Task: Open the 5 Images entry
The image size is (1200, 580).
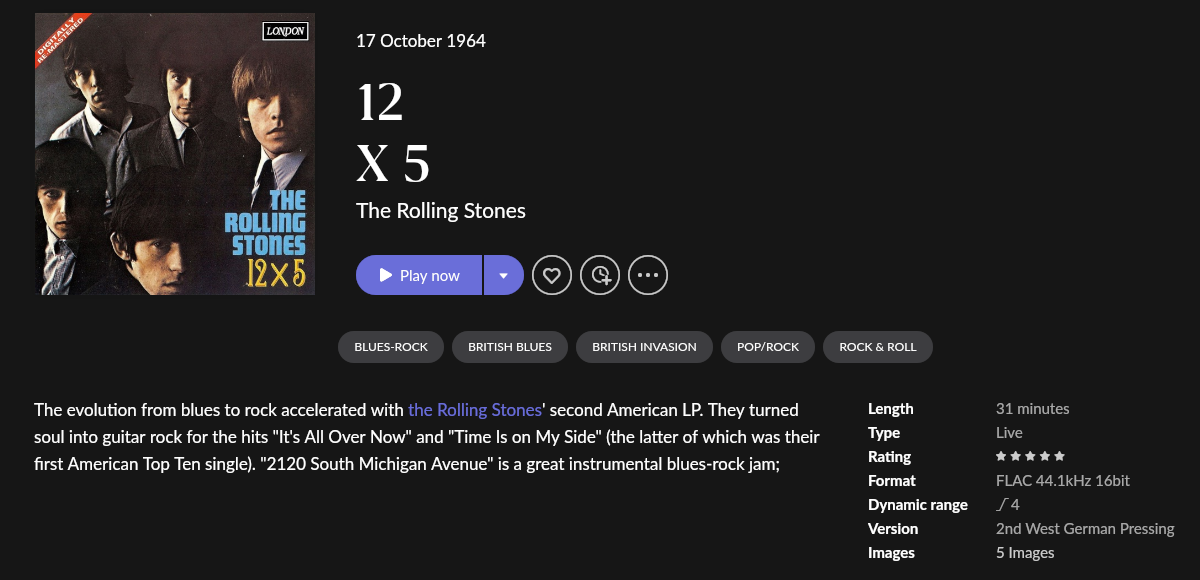Action: tap(1025, 553)
